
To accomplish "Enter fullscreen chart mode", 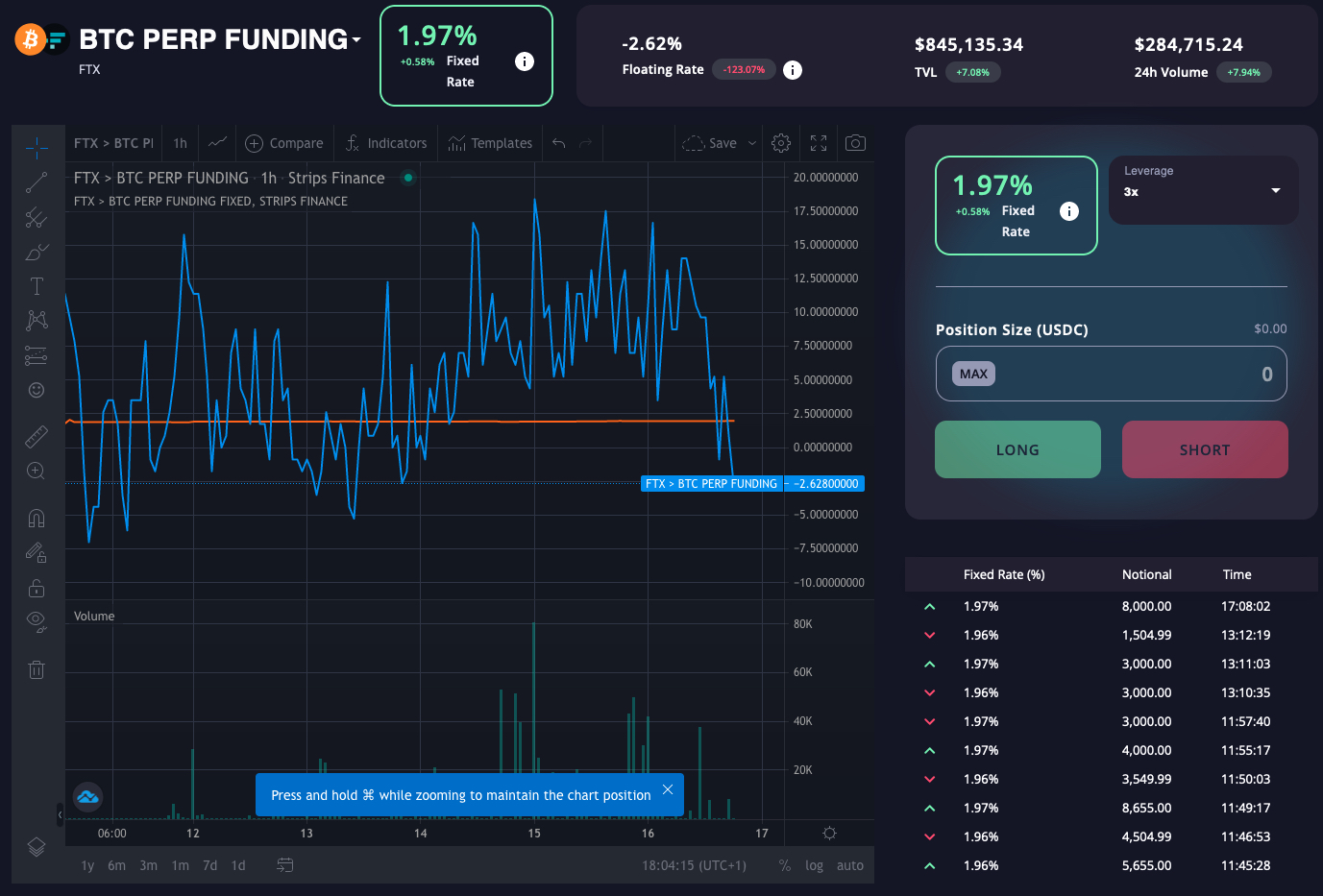I will tap(819, 143).
